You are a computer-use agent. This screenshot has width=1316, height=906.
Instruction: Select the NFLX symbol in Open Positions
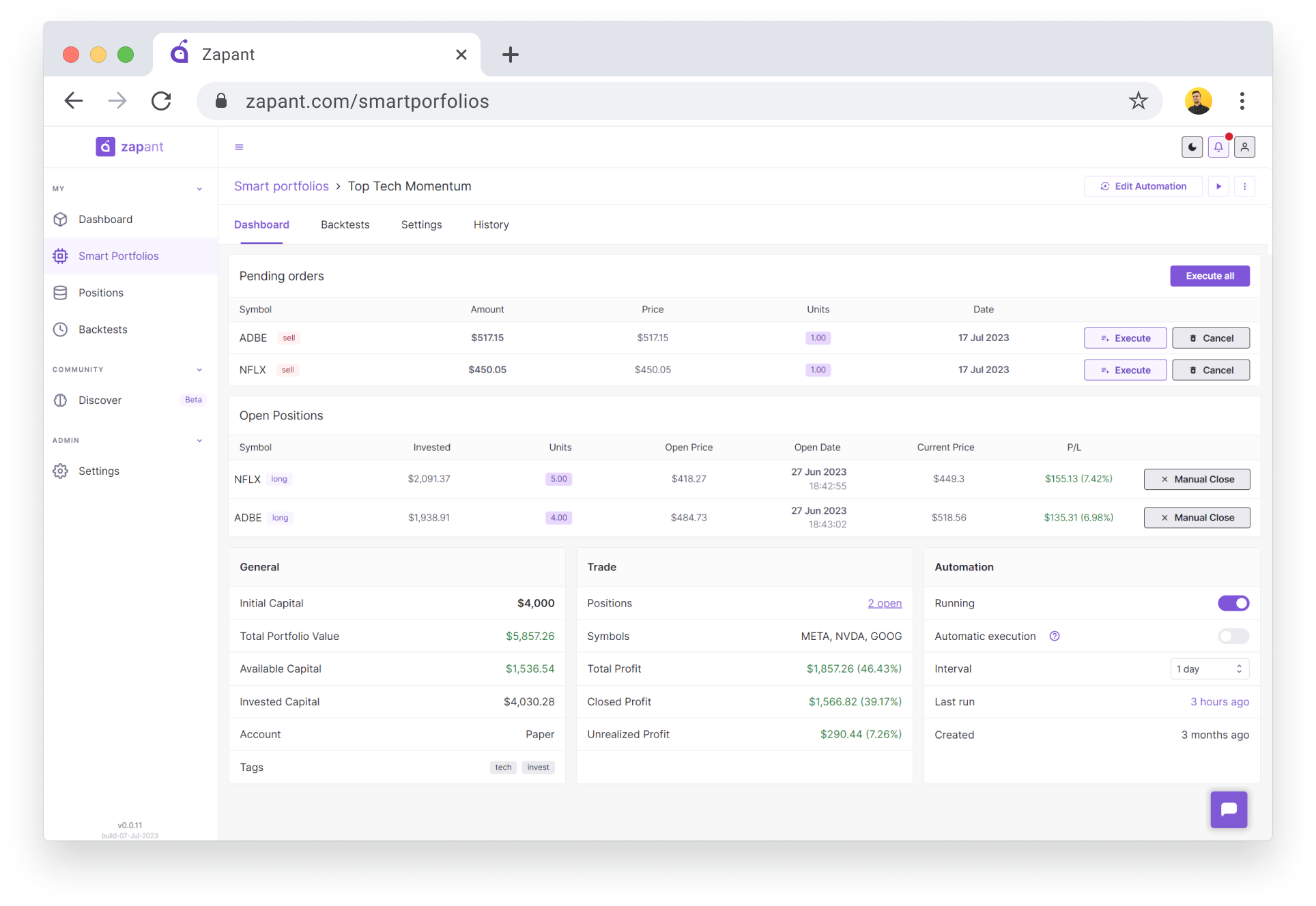(247, 480)
